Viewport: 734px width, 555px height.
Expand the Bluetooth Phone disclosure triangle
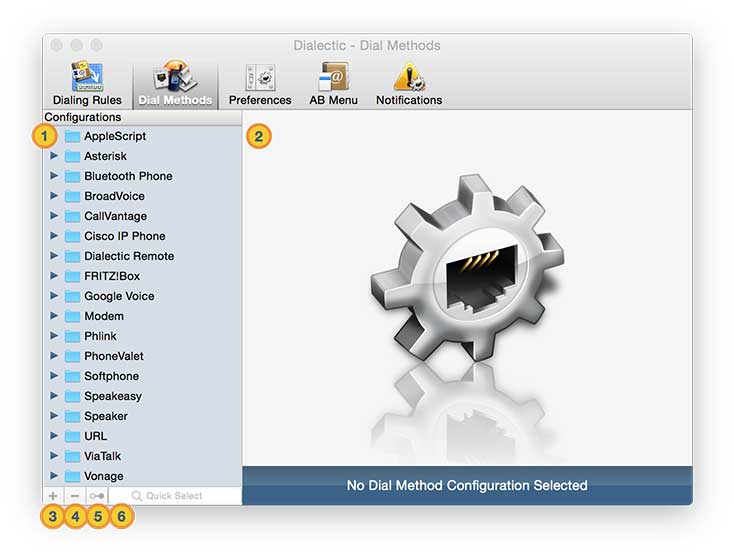pos(54,175)
